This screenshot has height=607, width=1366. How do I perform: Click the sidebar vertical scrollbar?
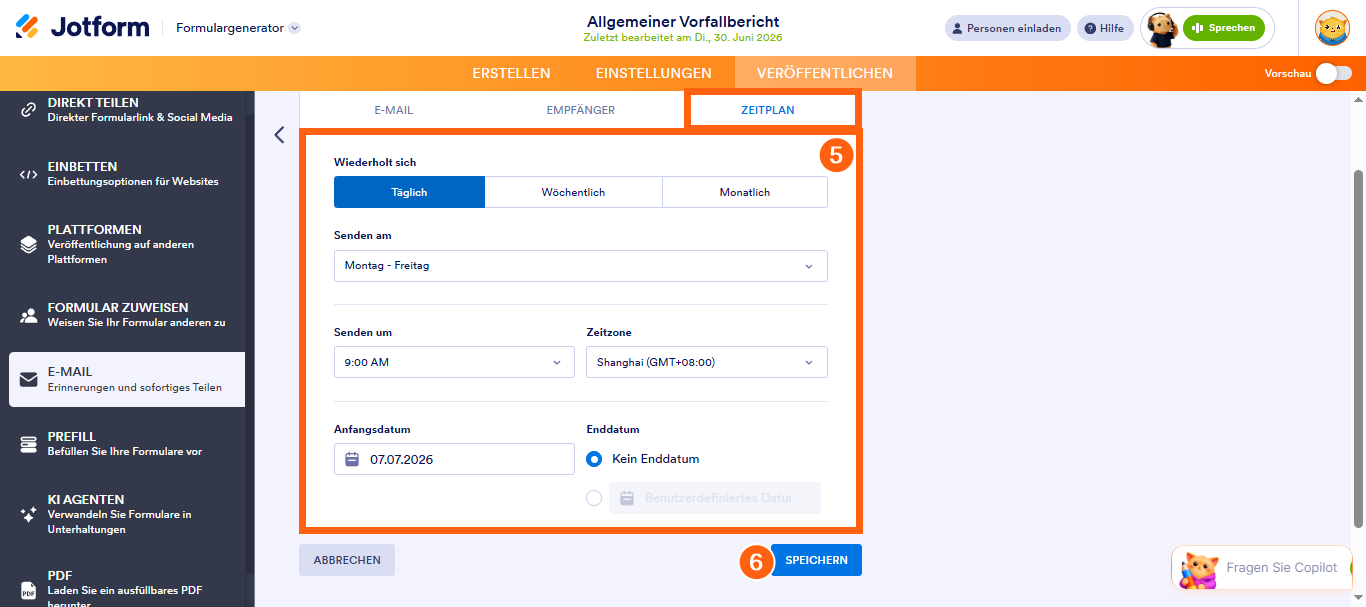tap(250, 345)
